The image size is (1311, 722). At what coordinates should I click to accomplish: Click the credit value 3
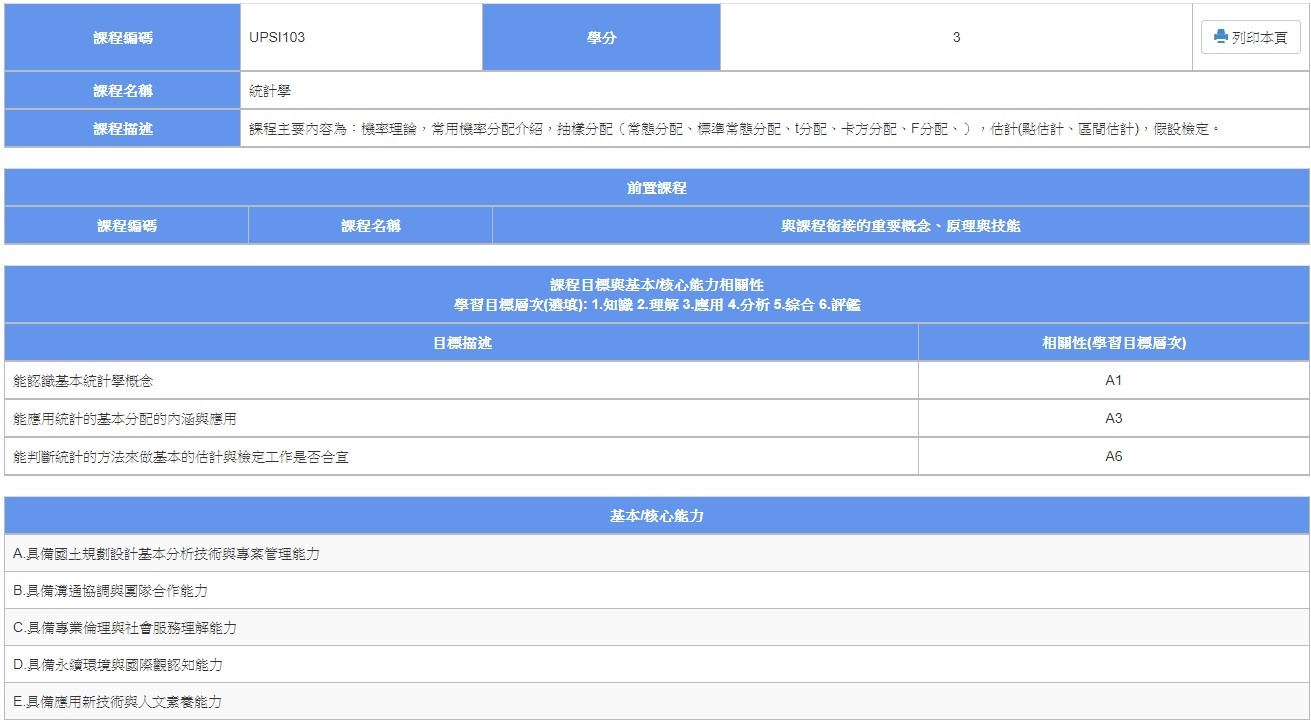pyautogui.click(x=956, y=37)
